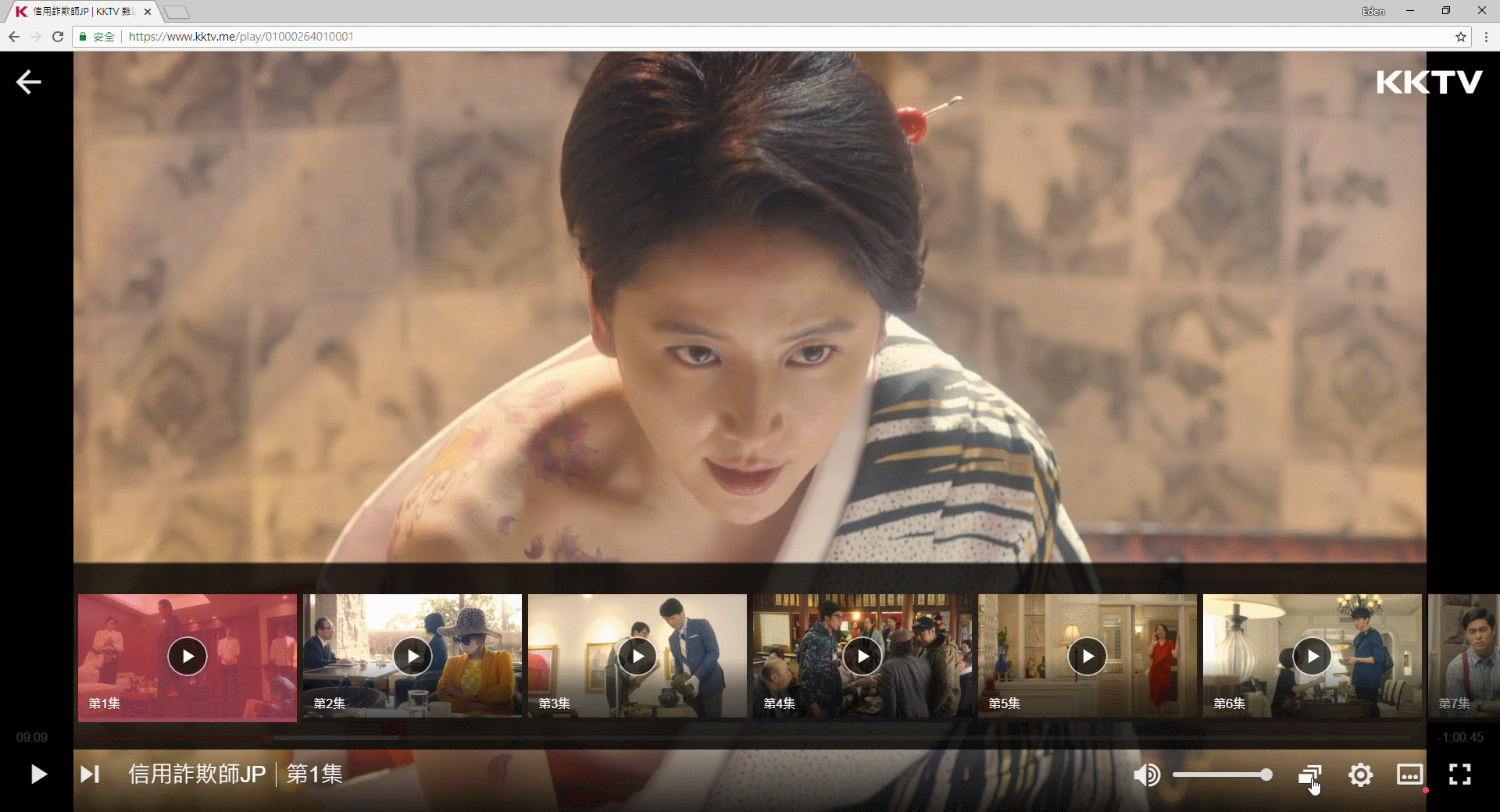Skip to the next episode
Viewport: 1500px width, 812px height.
coord(90,774)
